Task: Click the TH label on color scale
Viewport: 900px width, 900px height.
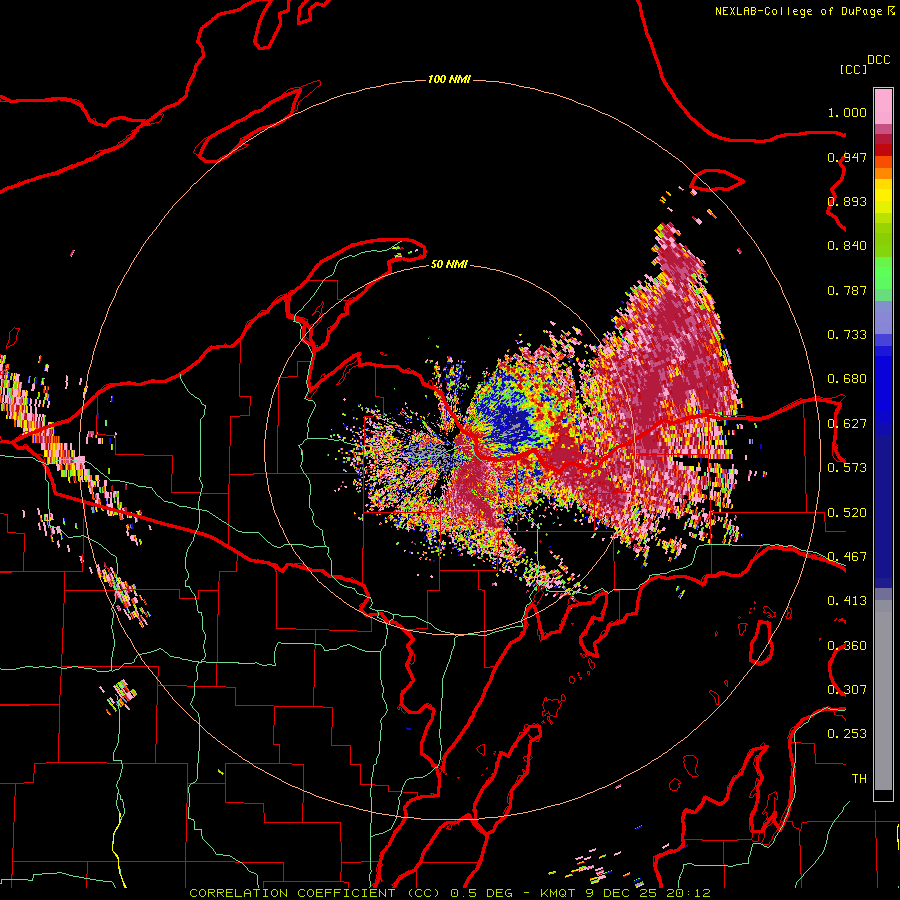Action: tap(859, 779)
